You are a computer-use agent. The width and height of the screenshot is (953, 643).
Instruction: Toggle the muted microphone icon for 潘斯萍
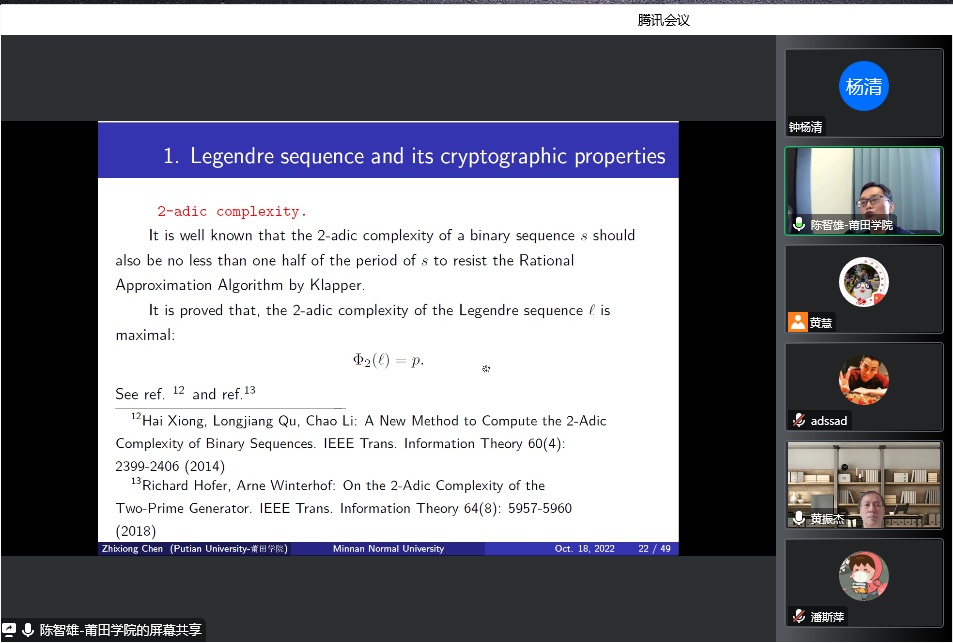point(799,616)
